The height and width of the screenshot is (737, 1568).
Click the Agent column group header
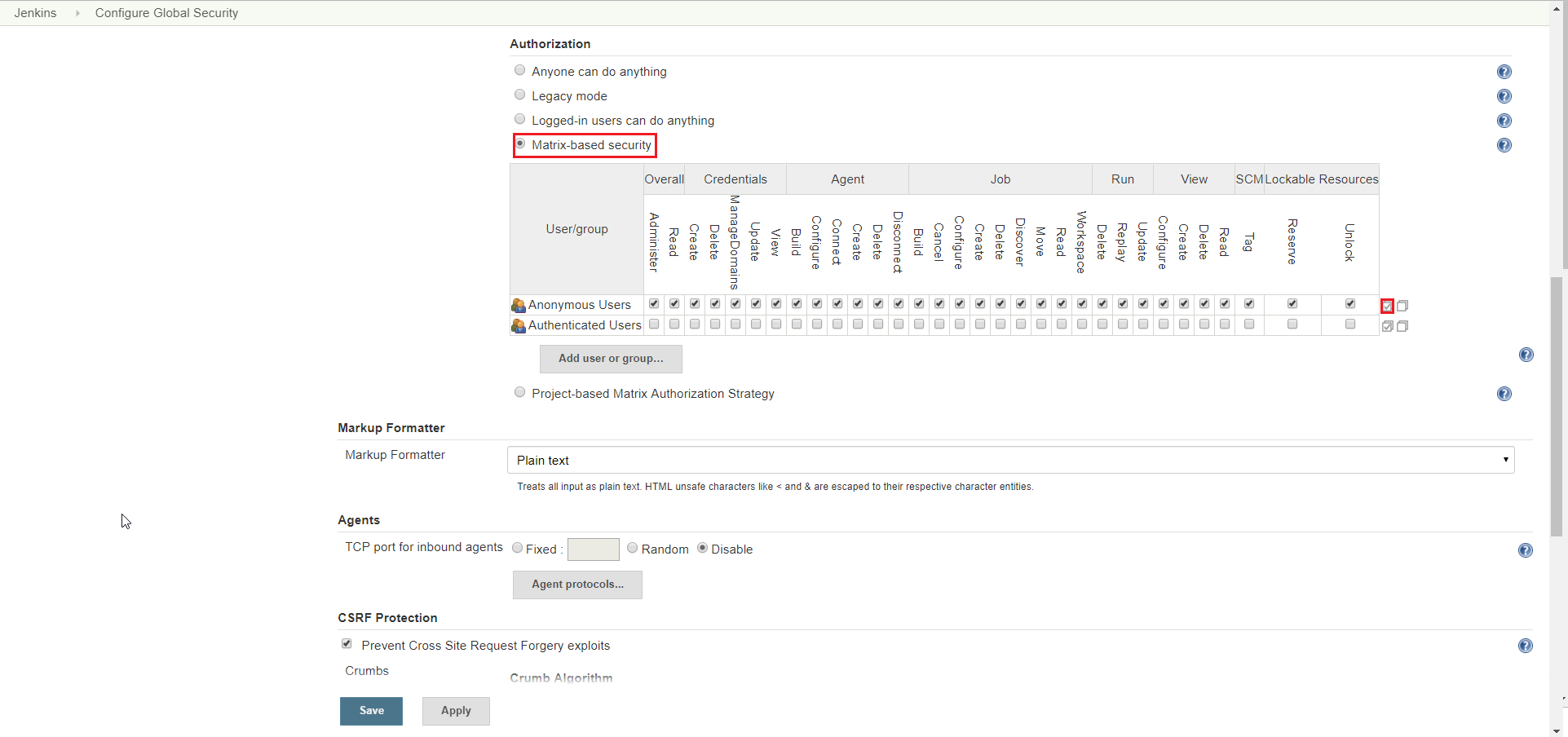point(847,179)
